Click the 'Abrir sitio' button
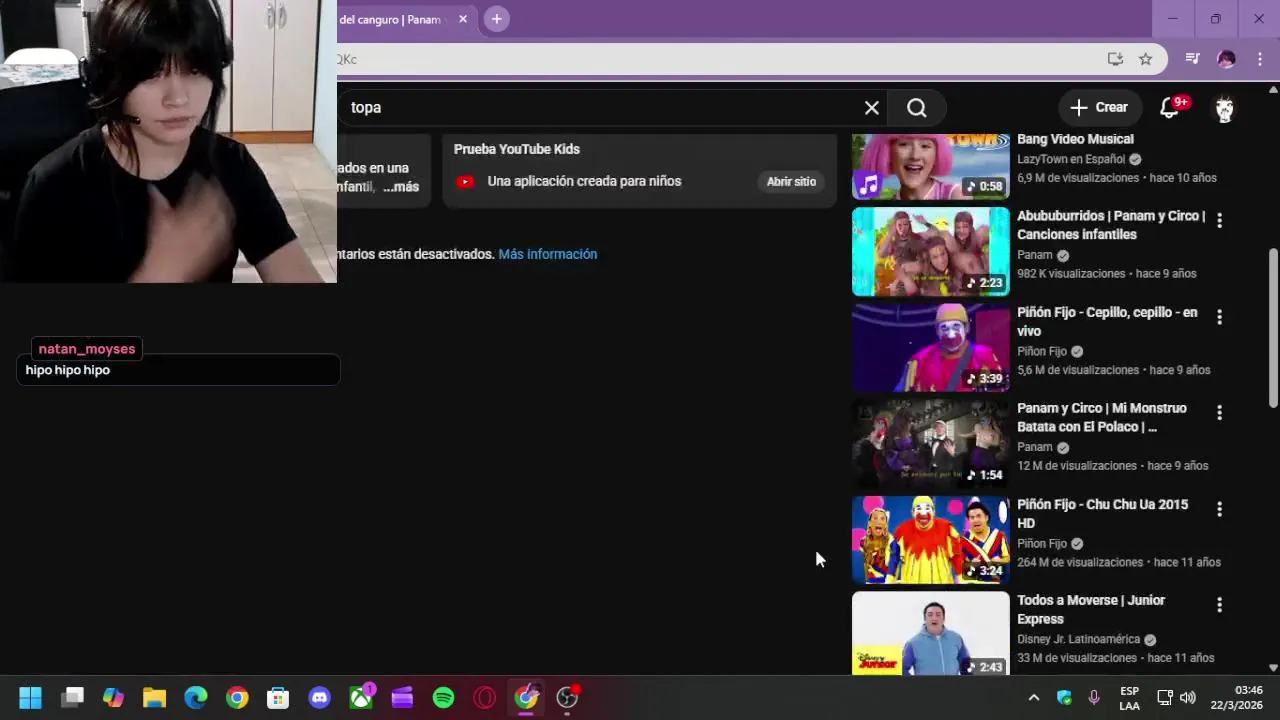Screen dimensions: 1280x720 [x=791, y=181]
